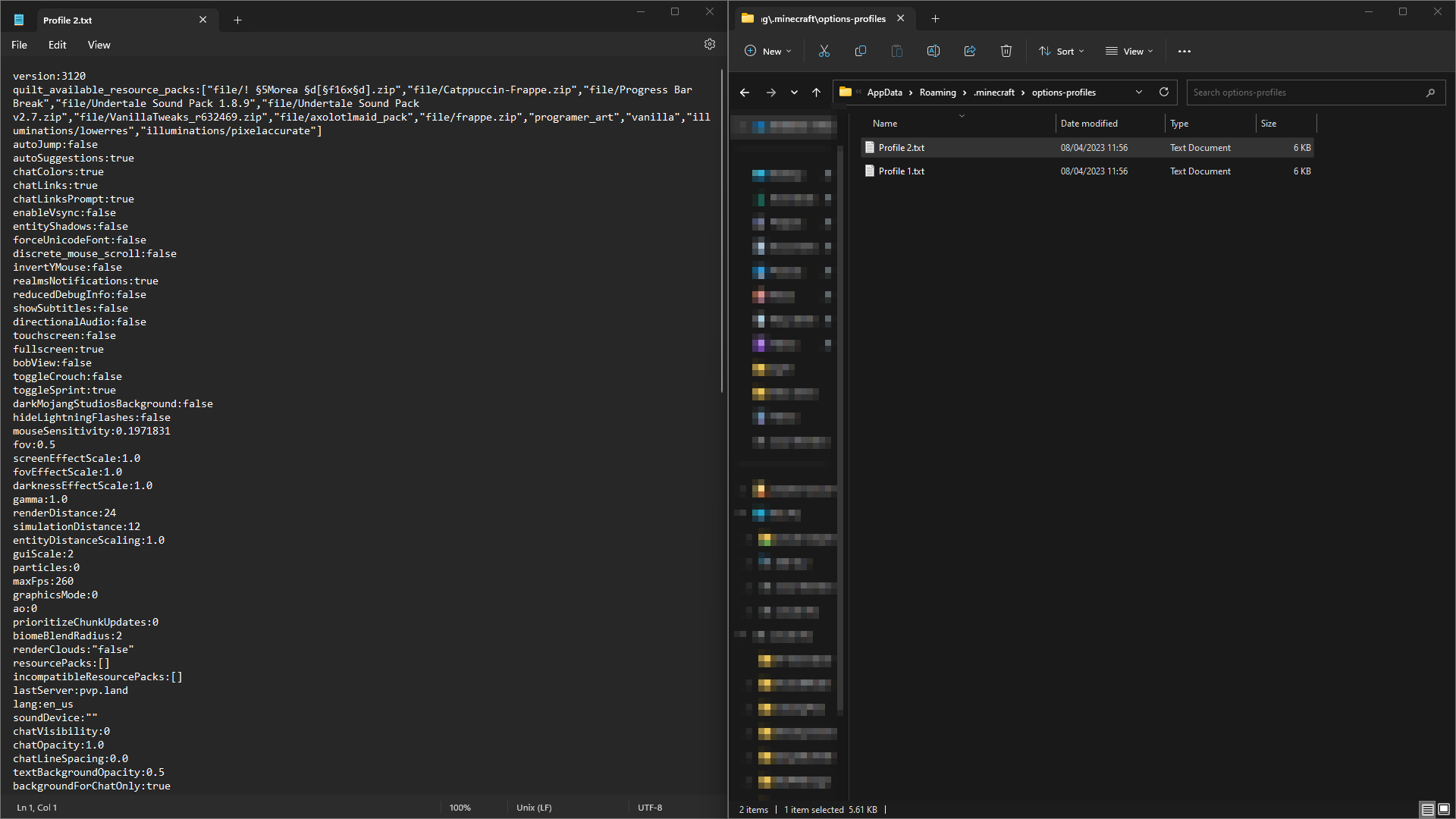Viewport: 1456px width, 819px height.
Task: Switch to details list view
Action: (1427, 809)
